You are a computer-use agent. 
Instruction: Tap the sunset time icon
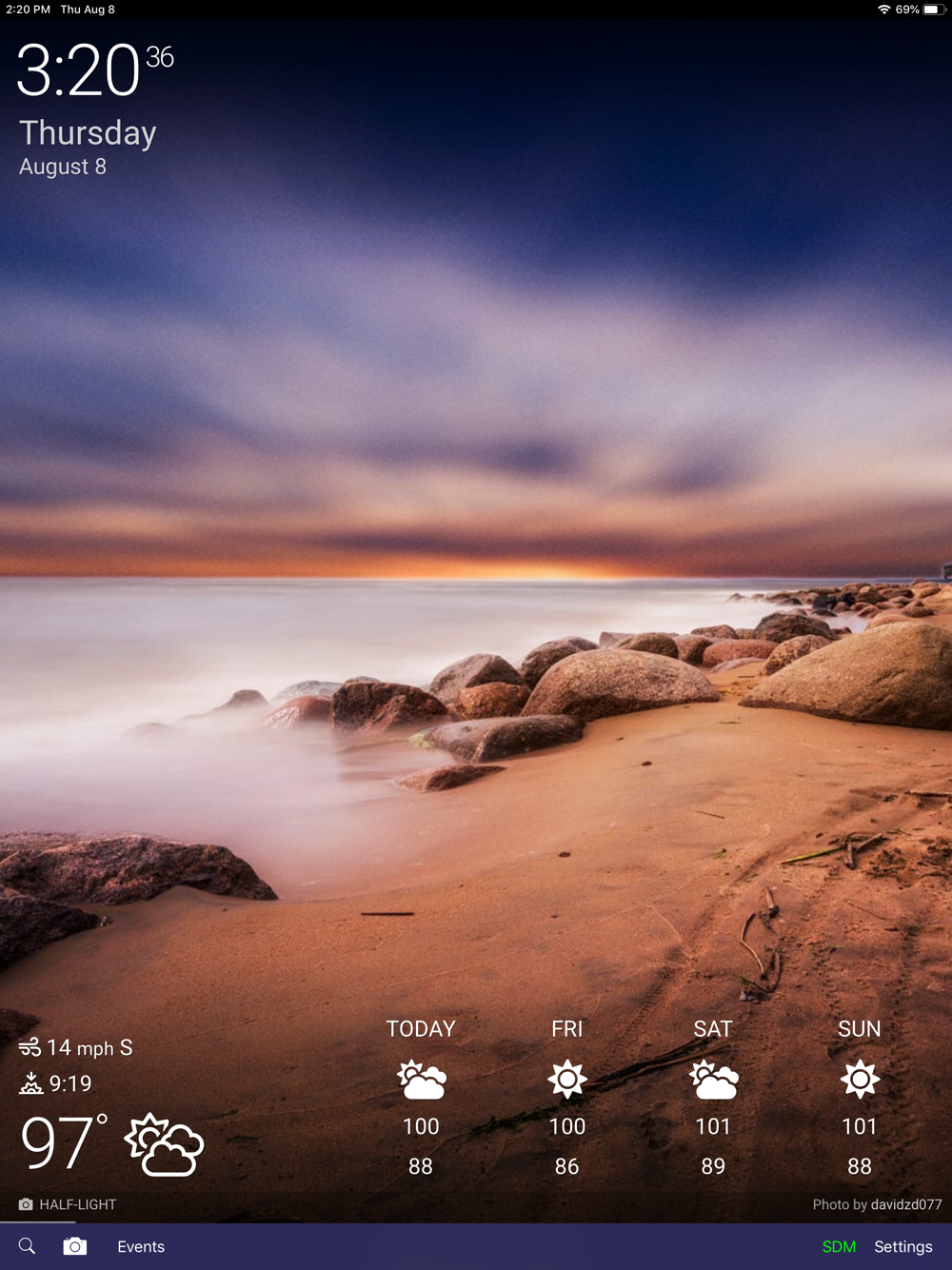coord(30,1083)
